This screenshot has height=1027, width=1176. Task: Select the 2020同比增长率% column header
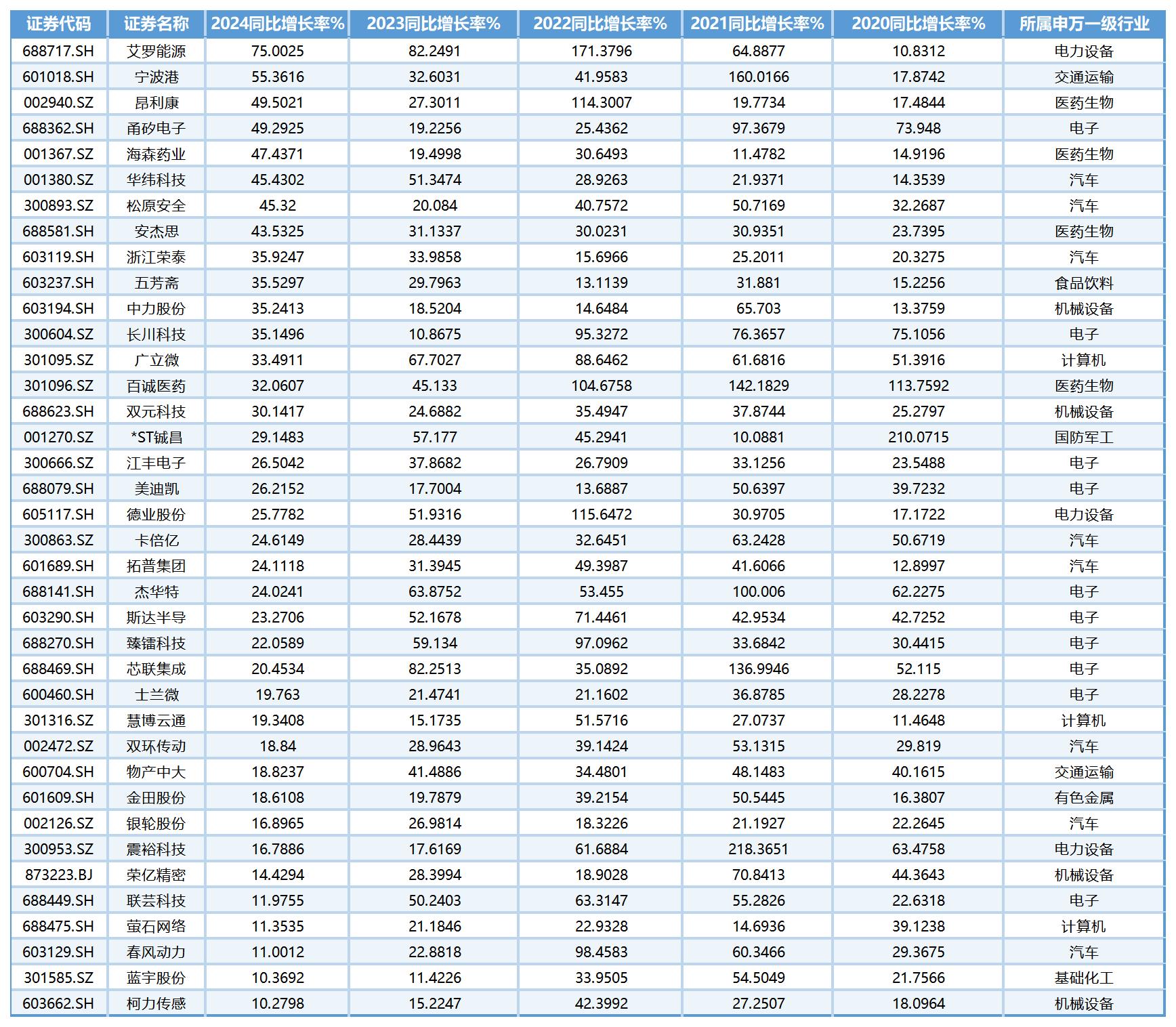[x=918, y=24]
